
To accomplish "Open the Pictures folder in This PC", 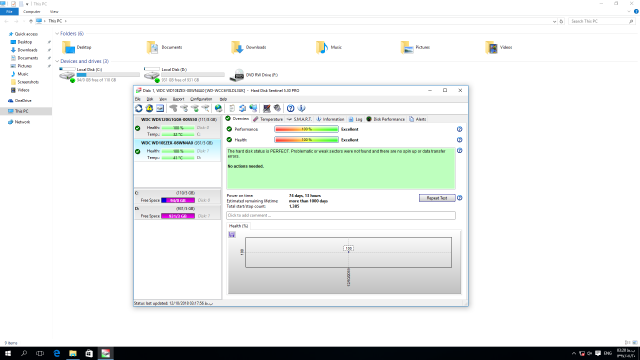I will pyautogui.click(x=415, y=47).
